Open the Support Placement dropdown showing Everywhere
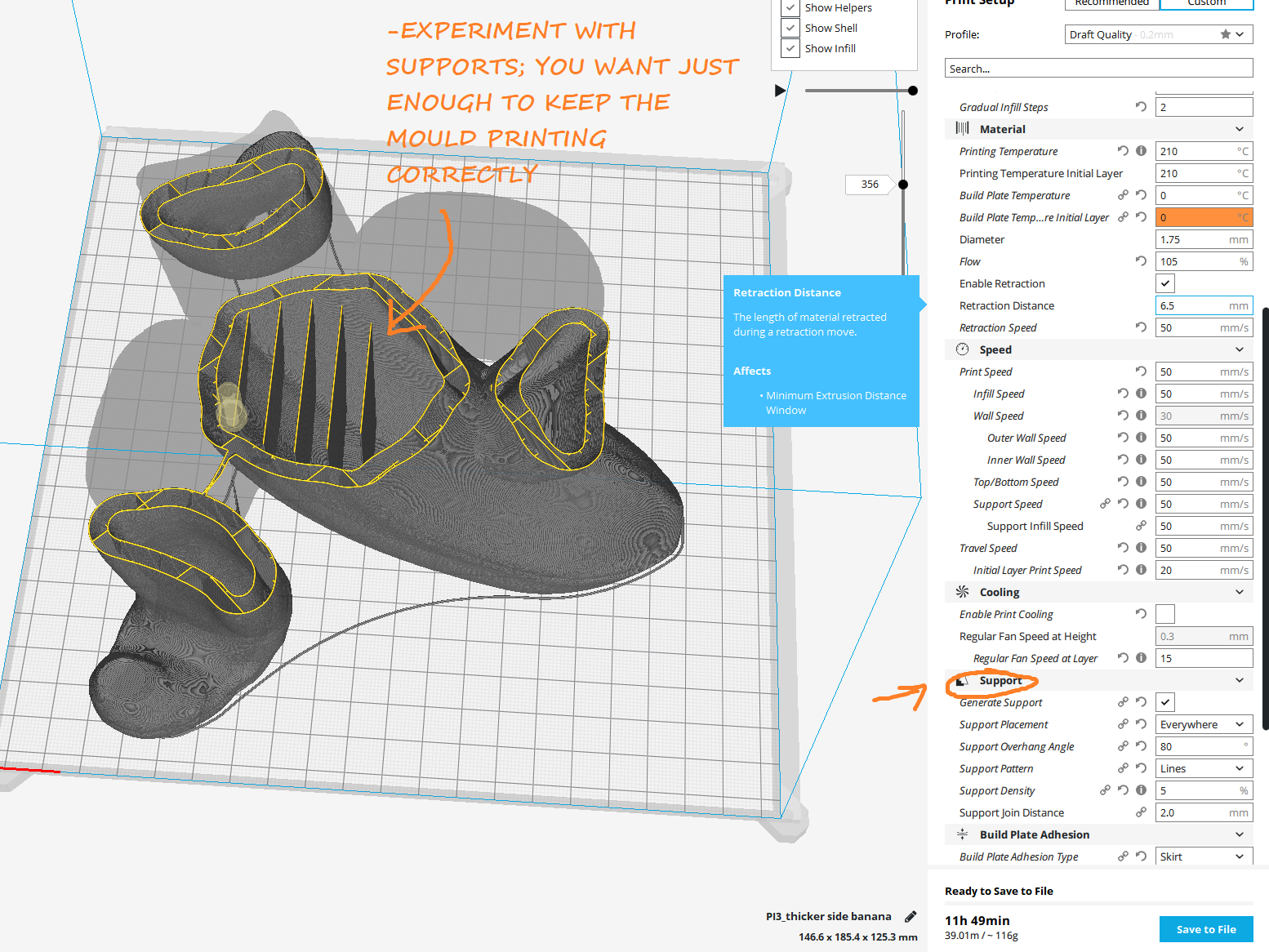The height and width of the screenshot is (952, 1269). 1204,724
